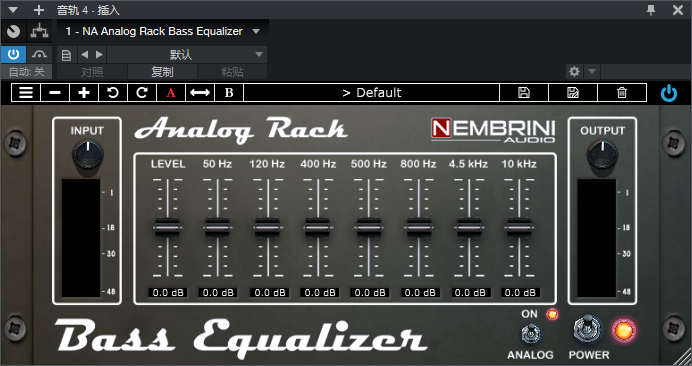This screenshot has width=692, height=366.
Task: Click the 400 Hz fader handle
Action: (318, 227)
